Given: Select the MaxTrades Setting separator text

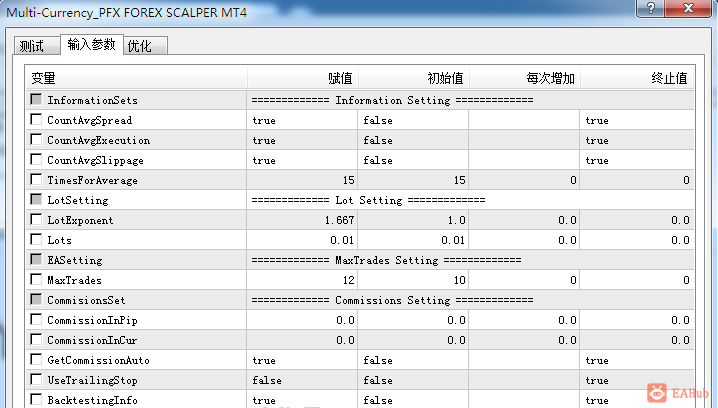Looking at the screenshot, I should point(386,260).
